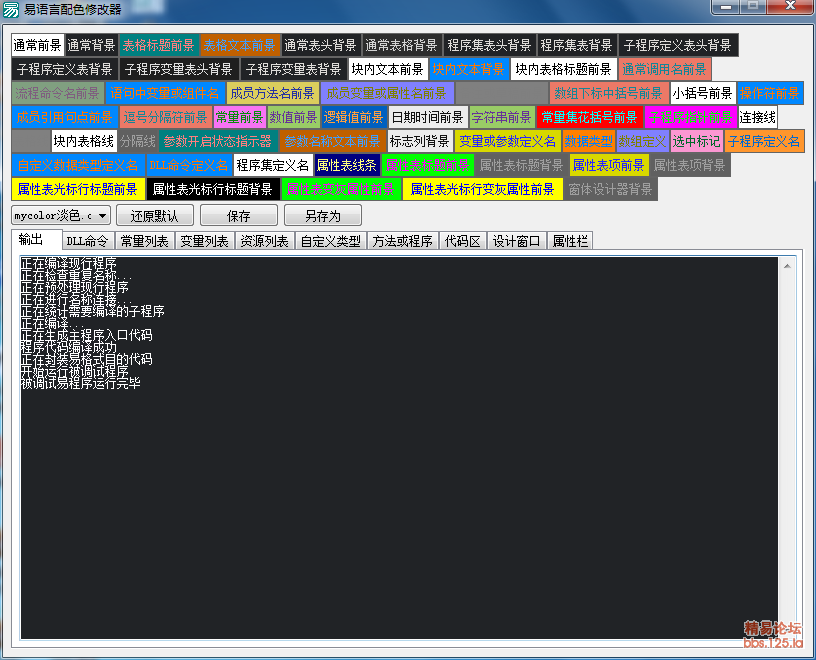Choose the 窗体设计器背景 color swatch

point(610,189)
